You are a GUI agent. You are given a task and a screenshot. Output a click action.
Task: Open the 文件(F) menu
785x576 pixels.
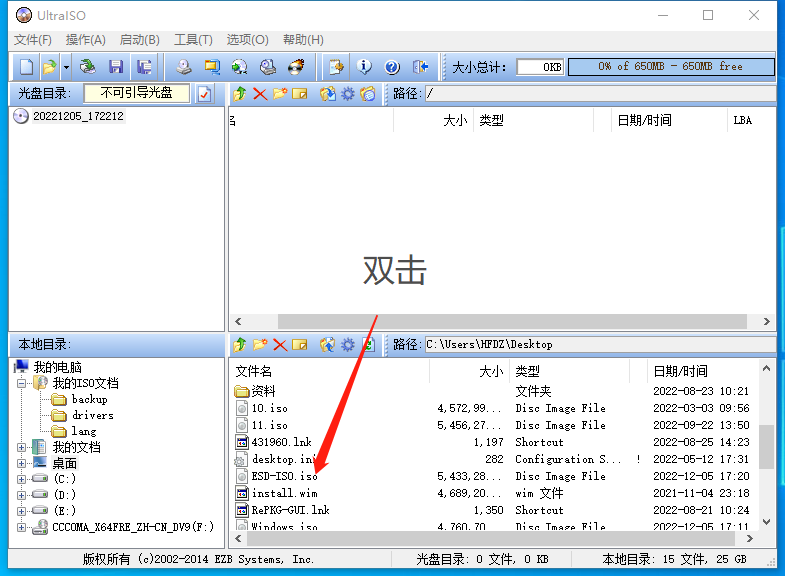33,40
